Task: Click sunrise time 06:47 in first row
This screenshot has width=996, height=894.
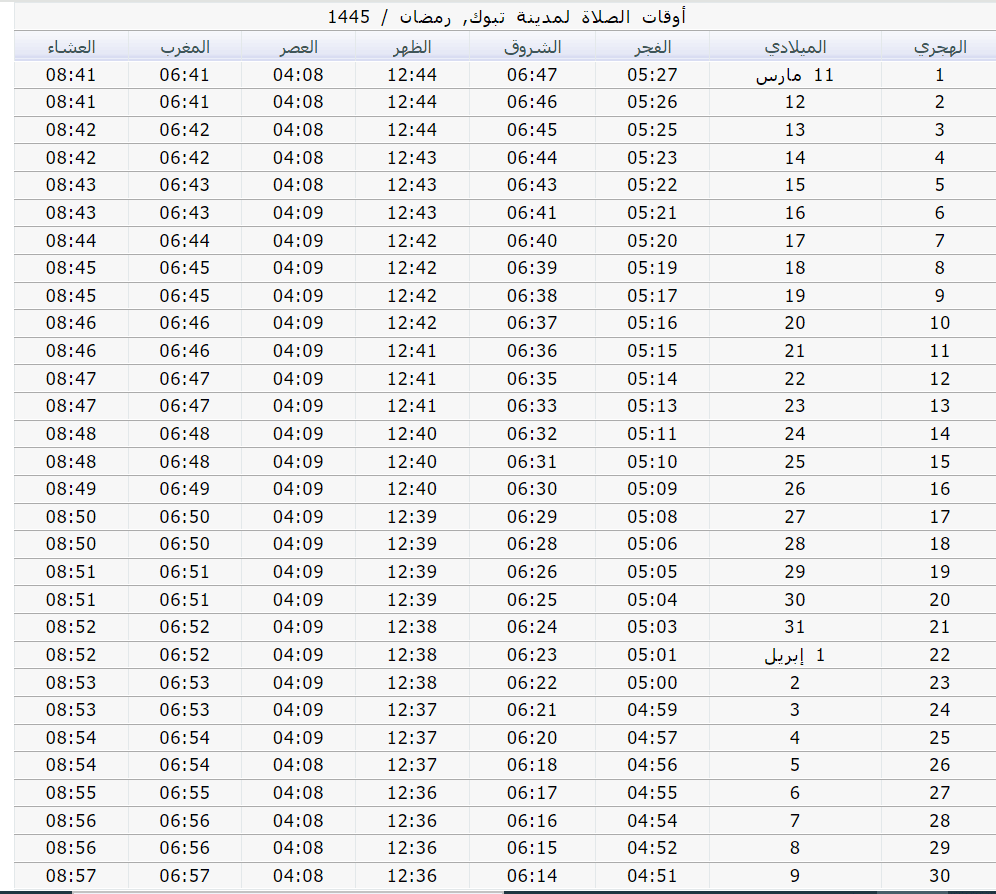Action: click(x=532, y=75)
